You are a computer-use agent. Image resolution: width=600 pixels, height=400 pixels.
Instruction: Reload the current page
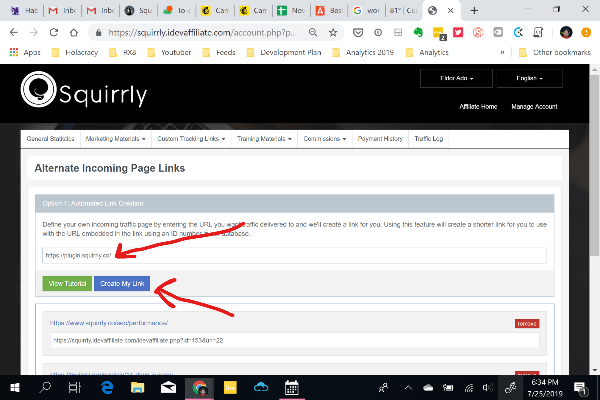(54, 33)
